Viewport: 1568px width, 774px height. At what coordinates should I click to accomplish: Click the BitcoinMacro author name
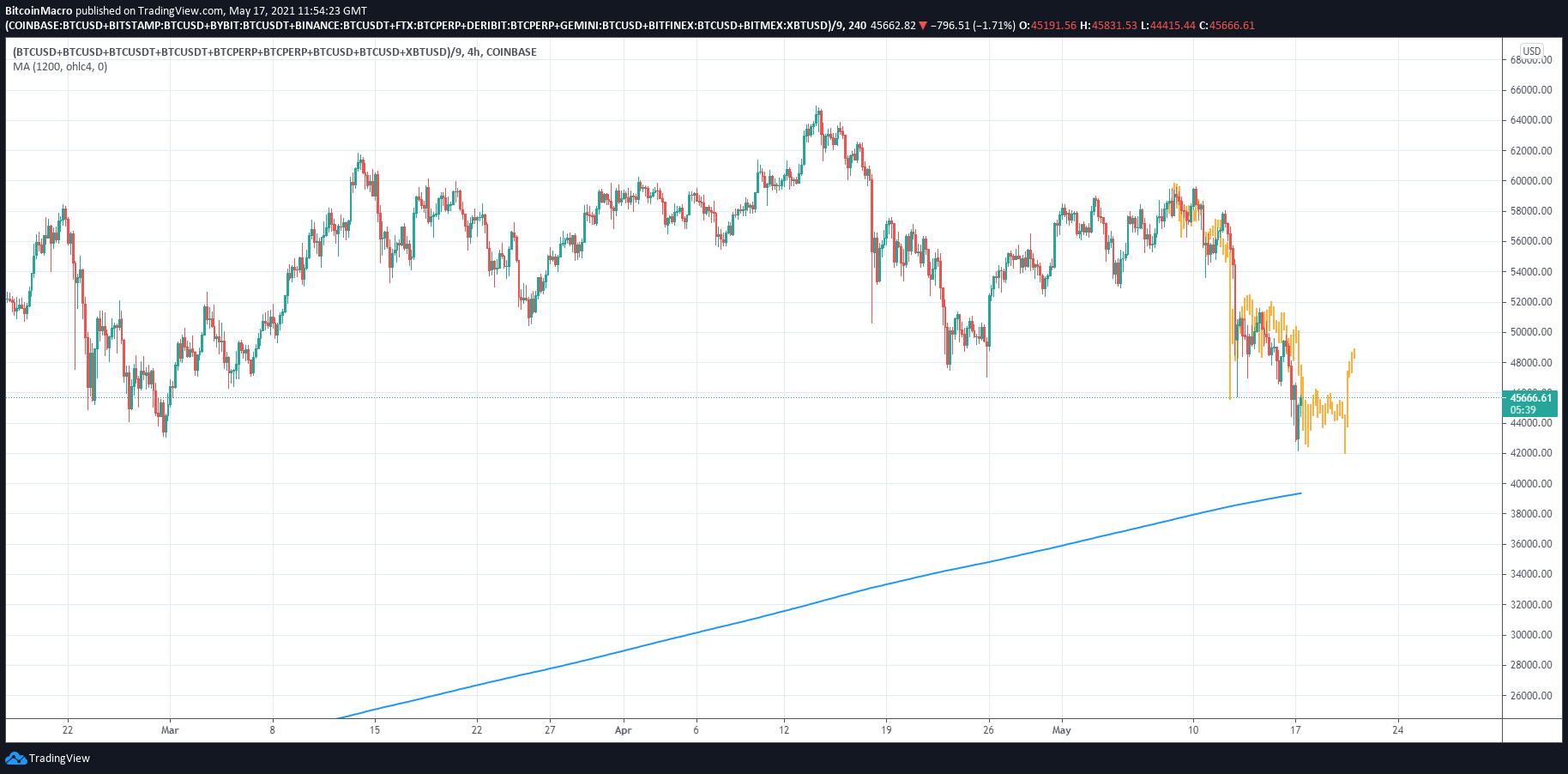(x=39, y=11)
